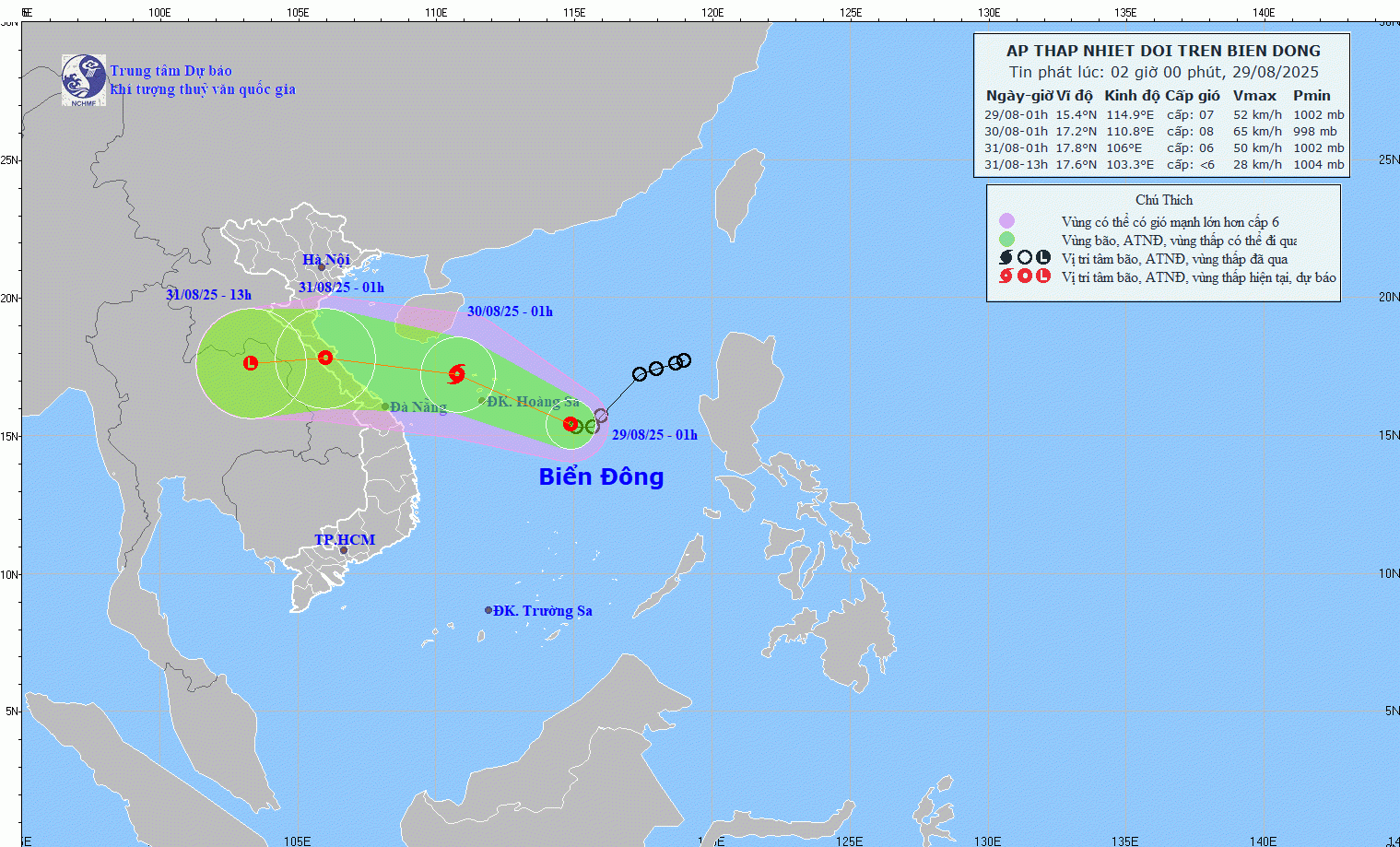
Task: Click the 'ĐK. Hoàng Sa' map label
Action: pyautogui.click(x=534, y=401)
